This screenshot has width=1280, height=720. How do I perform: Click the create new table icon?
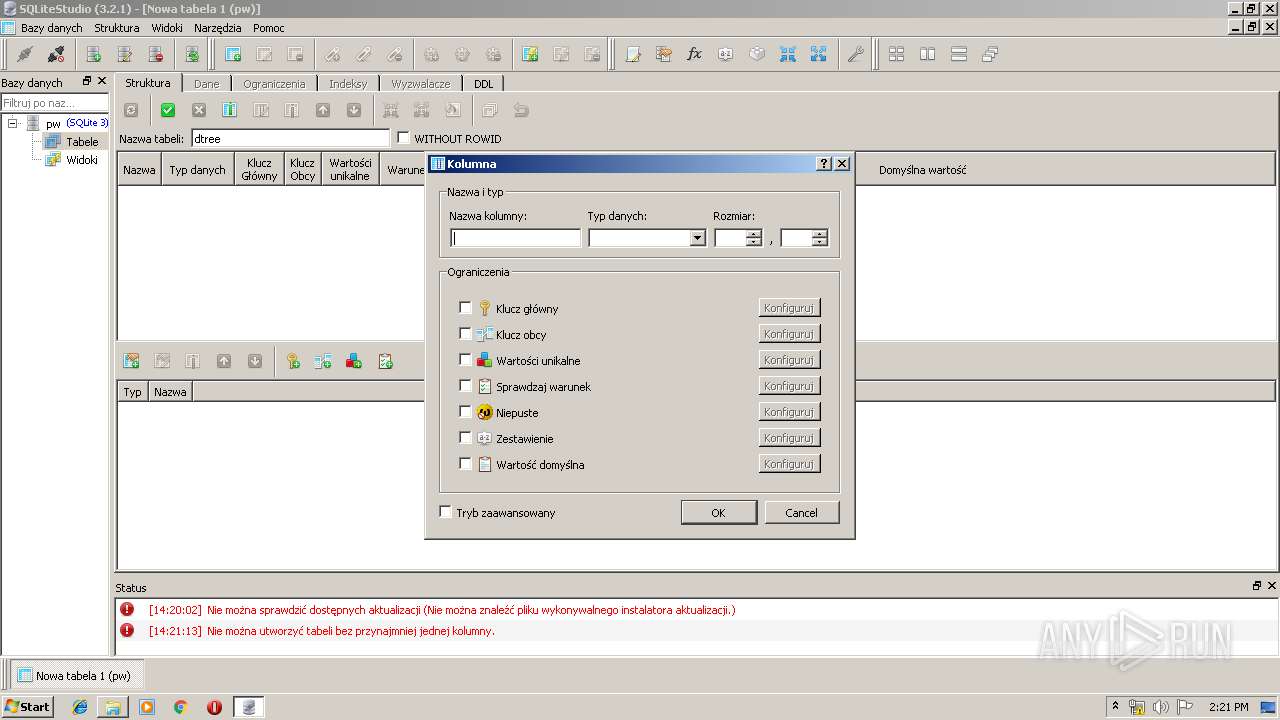click(233, 54)
